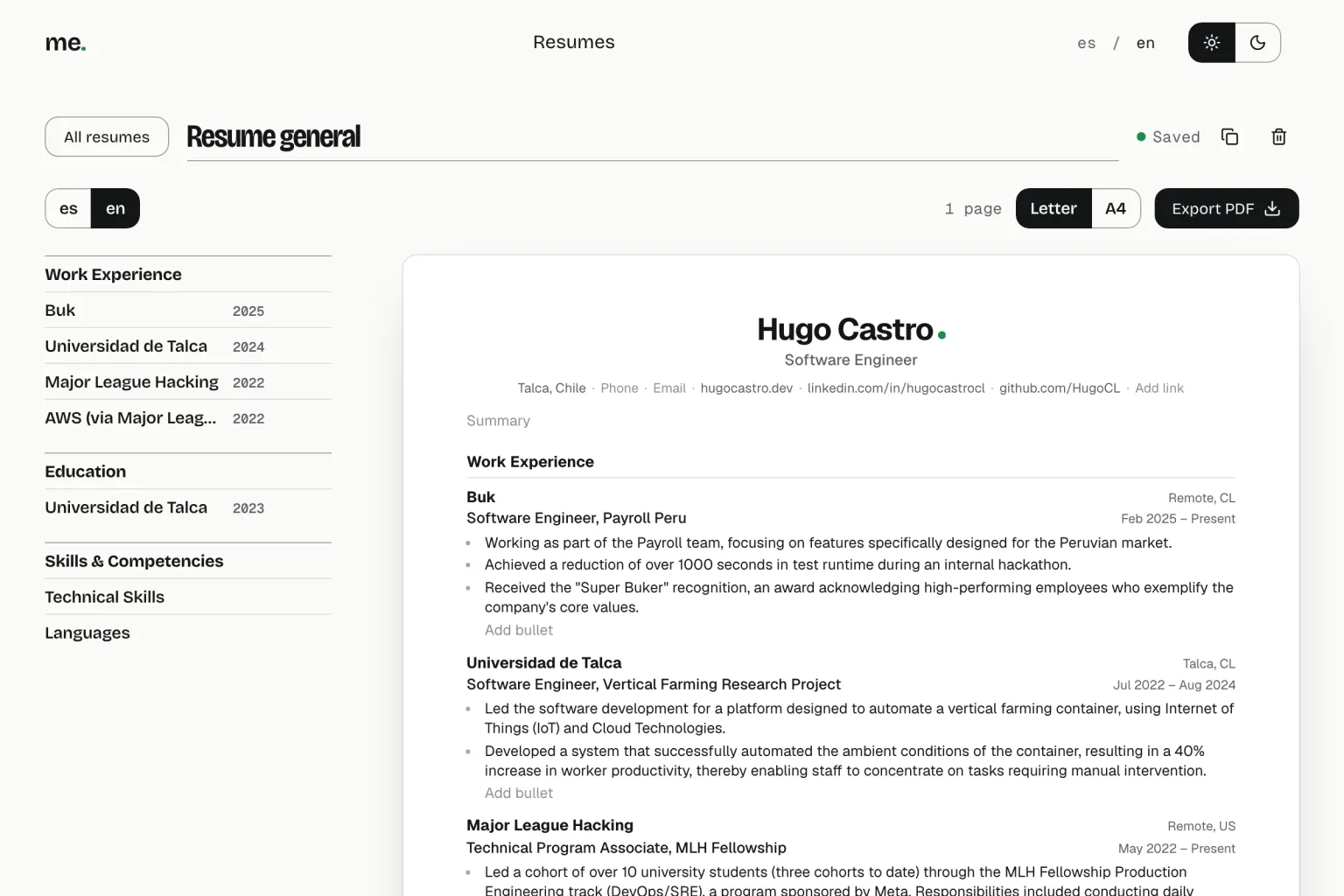Image resolution: width=1344 pixels, height=896 pixels.
Task: Select es in the header language switcher
Action: click(1086, 43)
